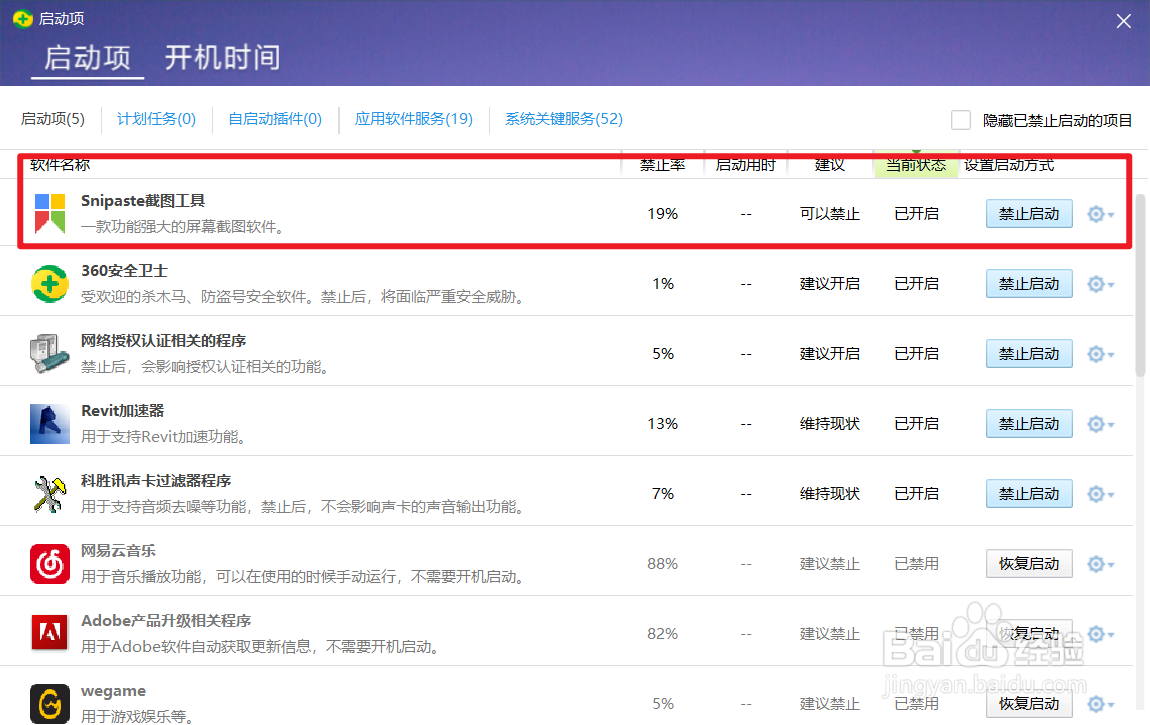Click 已禁用 status in 网易云音乐 row
Viewport: 1150px width, 725px height.
coord(916,564)
